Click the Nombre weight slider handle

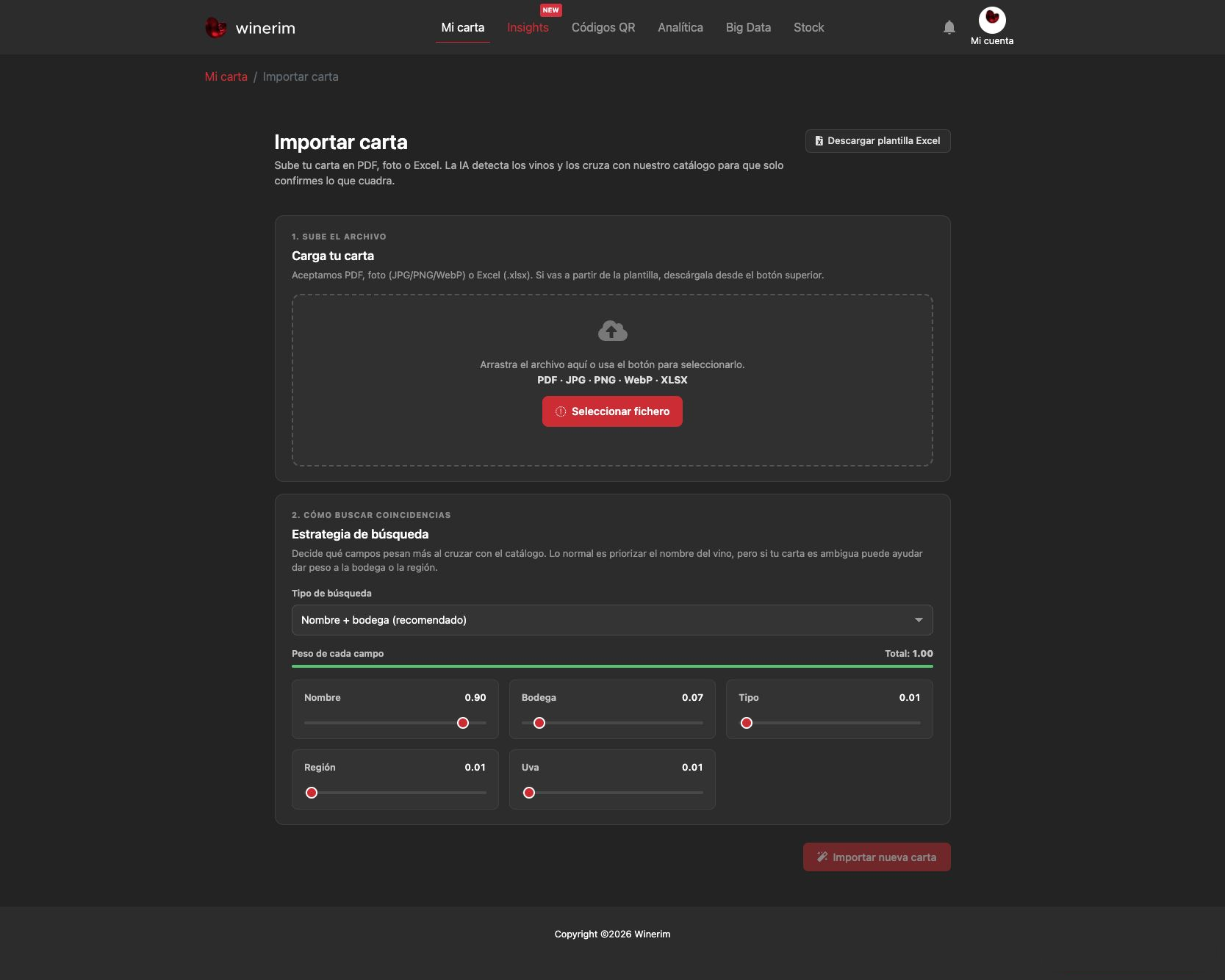463,723
